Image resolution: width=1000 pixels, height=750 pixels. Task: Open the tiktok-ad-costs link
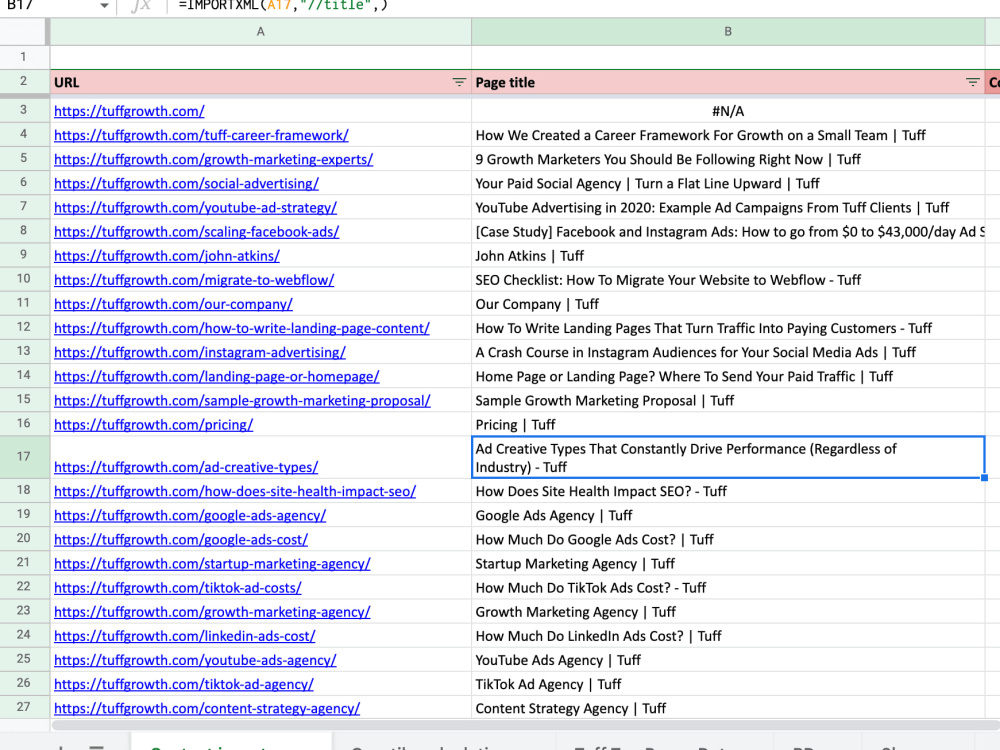pyautogui.click(x=177, y=588)
